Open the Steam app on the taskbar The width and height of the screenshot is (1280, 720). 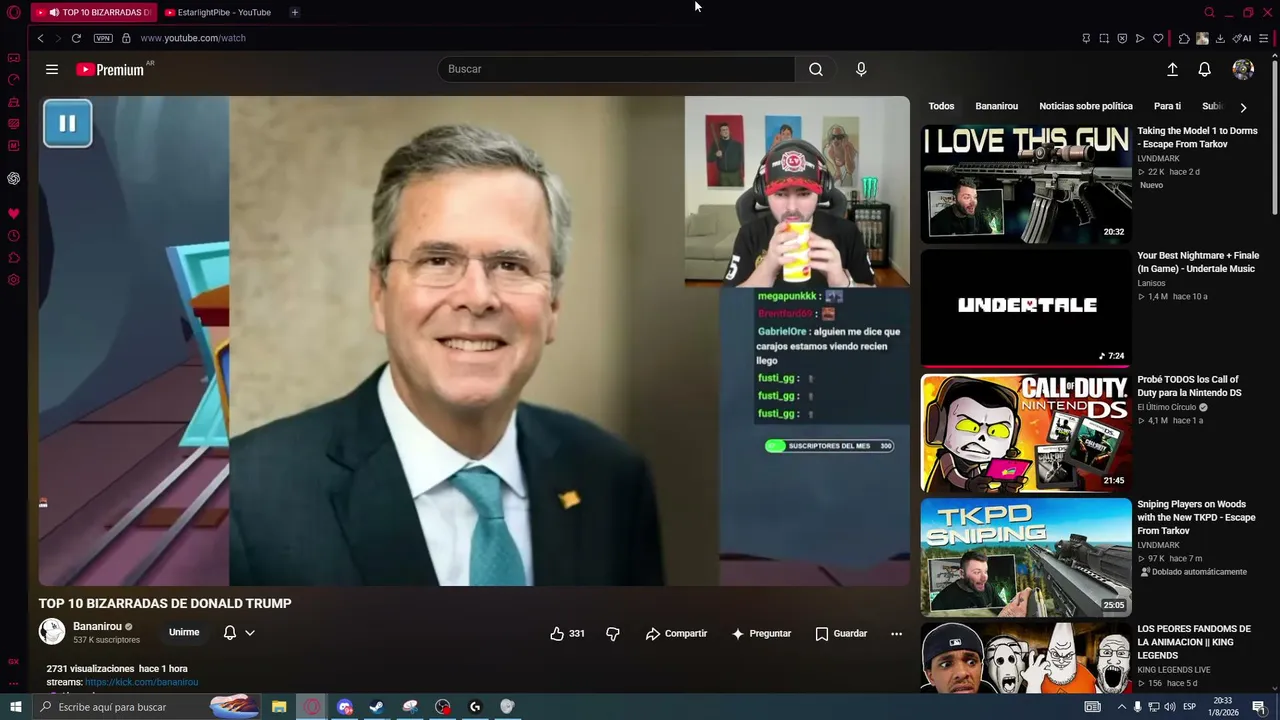pyautogui.click(x=377, y=707)
